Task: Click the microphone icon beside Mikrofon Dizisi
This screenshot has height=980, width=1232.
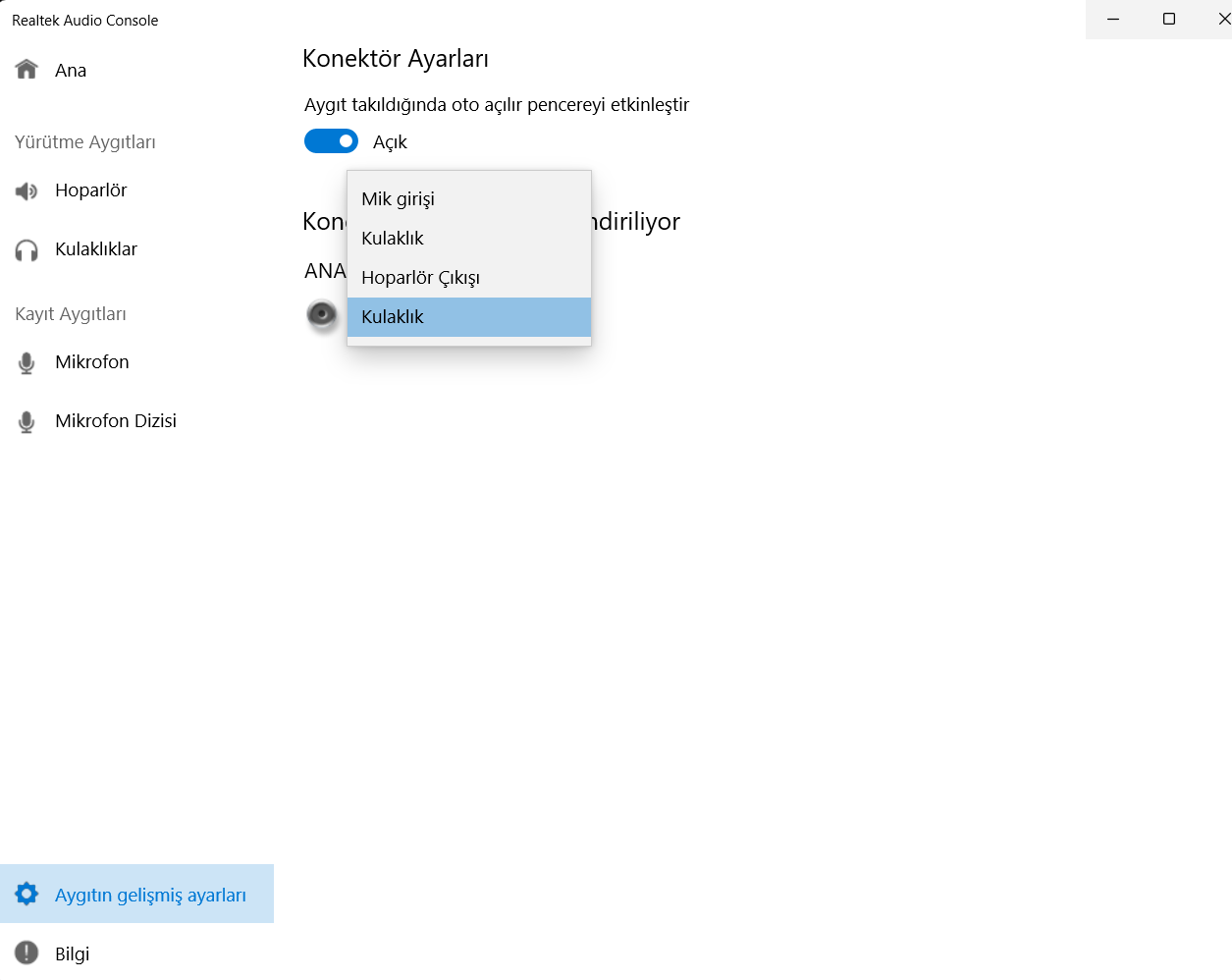Action: tap(27, 422)
